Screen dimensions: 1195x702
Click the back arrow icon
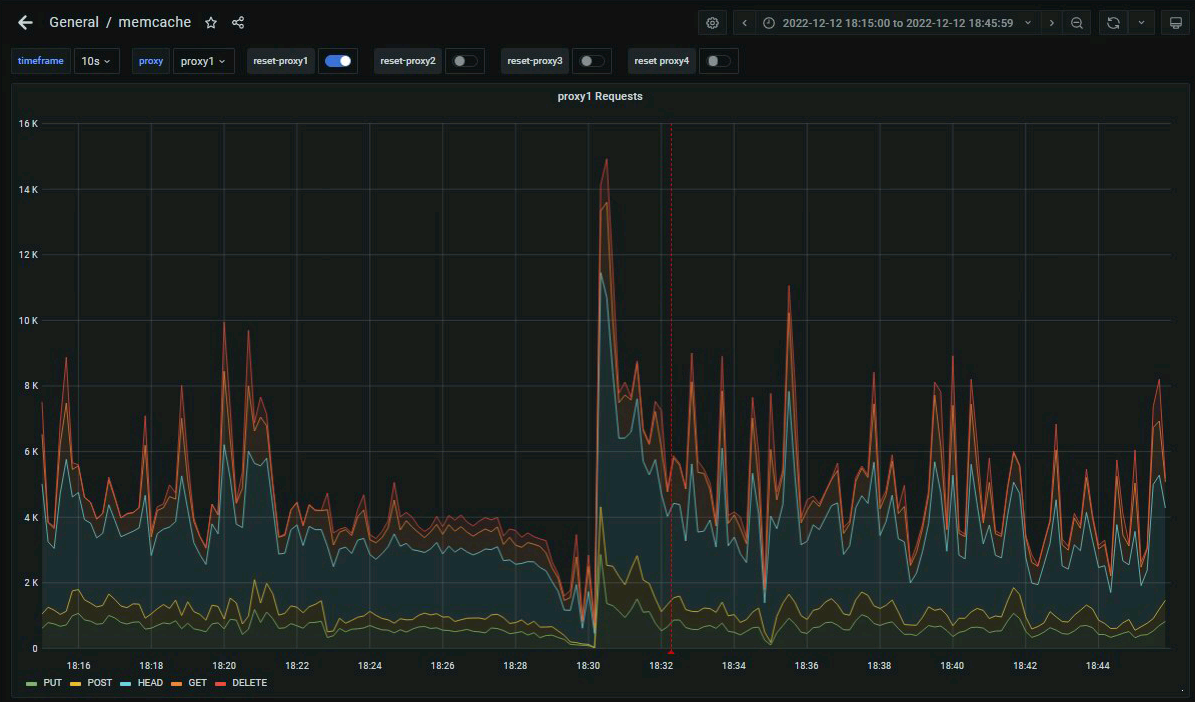pyautogui.click(x=25, y=22)
